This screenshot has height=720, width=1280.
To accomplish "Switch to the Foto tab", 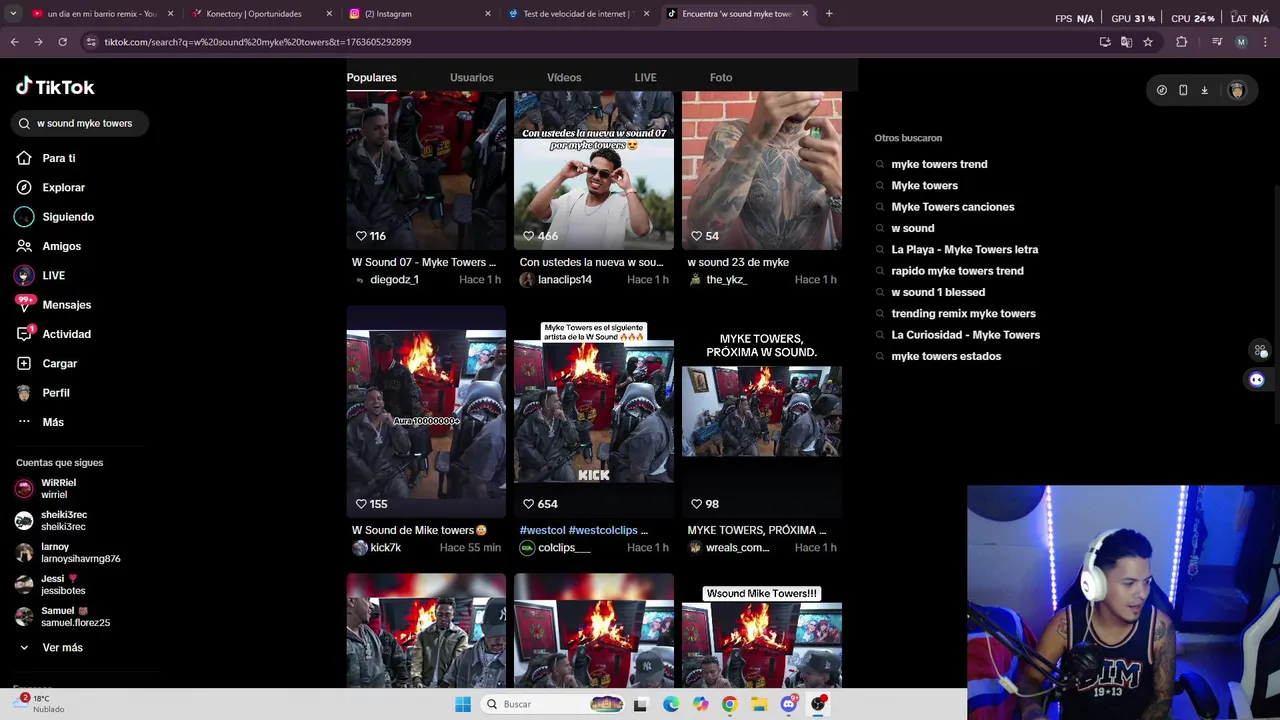I will point(721,77).
